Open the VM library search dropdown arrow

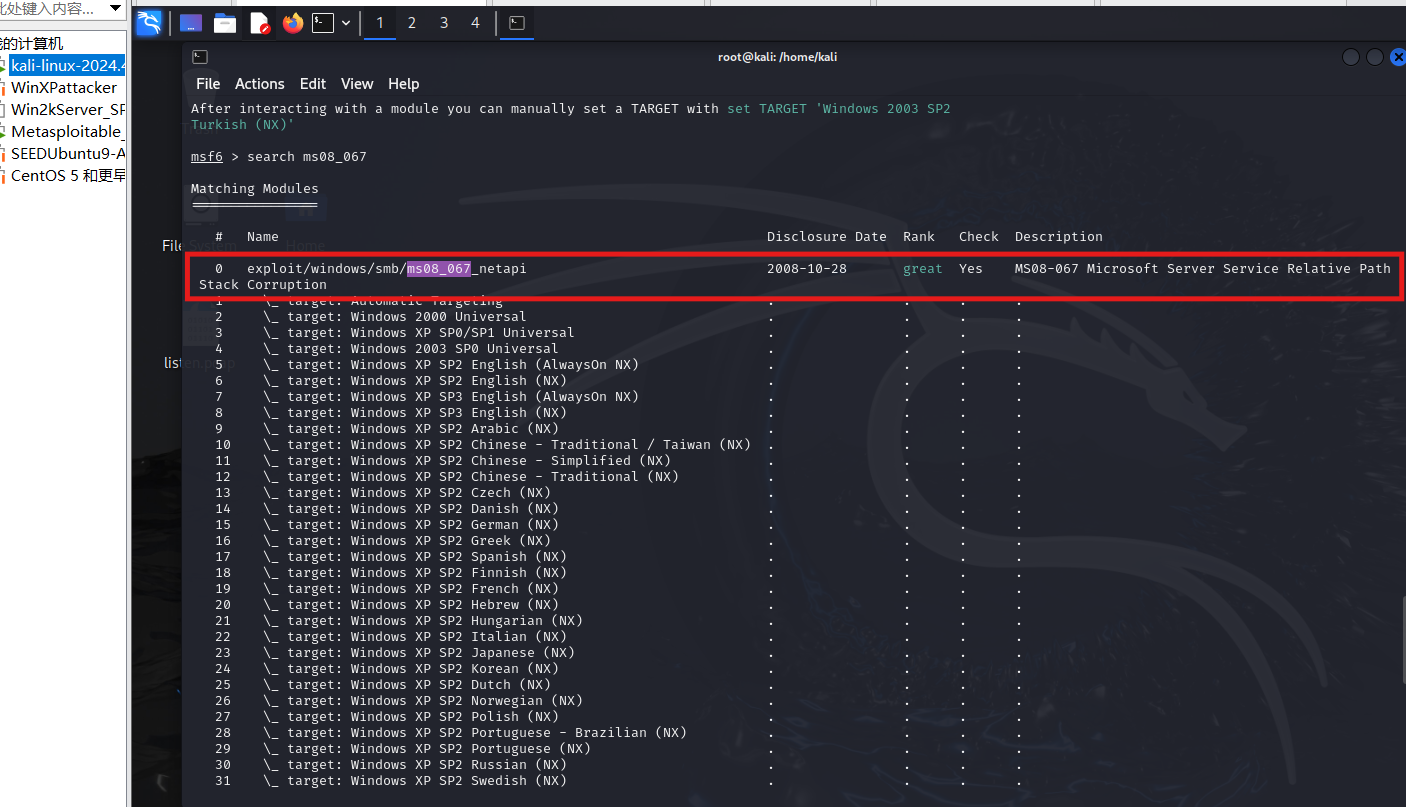point(116,9)
